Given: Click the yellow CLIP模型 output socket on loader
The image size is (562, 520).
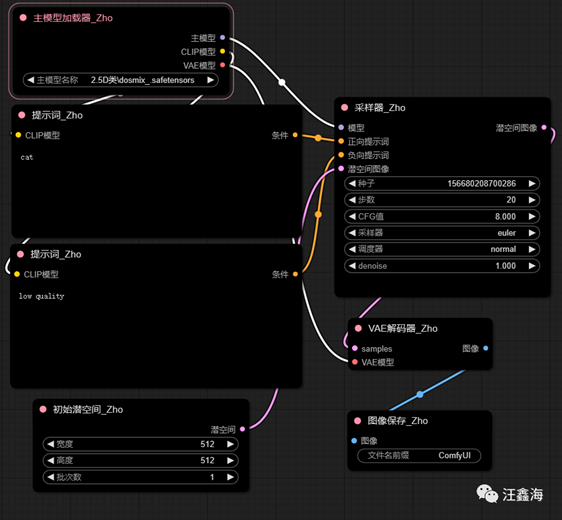Looking at the screenshot, I should pyautogui.click(x=223, y=51).
